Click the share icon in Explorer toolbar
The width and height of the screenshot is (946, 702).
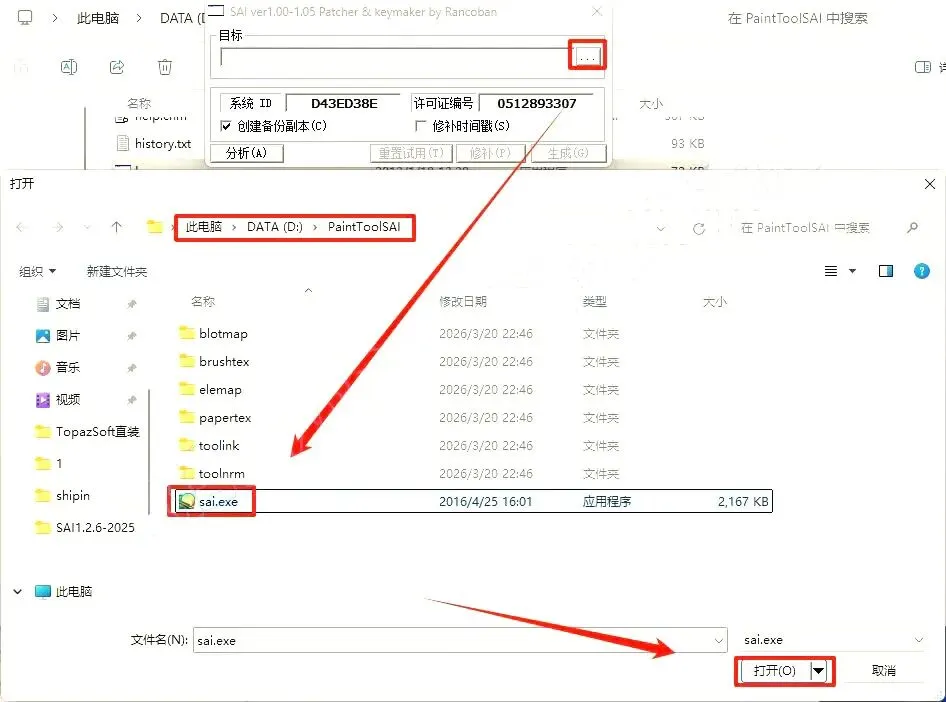116,67
